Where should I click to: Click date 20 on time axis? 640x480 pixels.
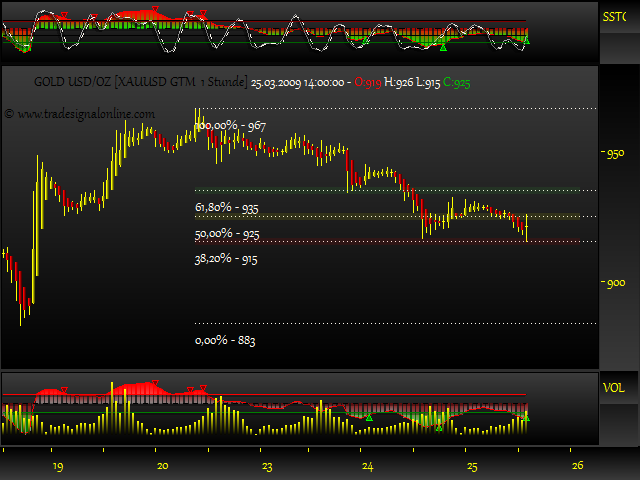coord(162,467)
